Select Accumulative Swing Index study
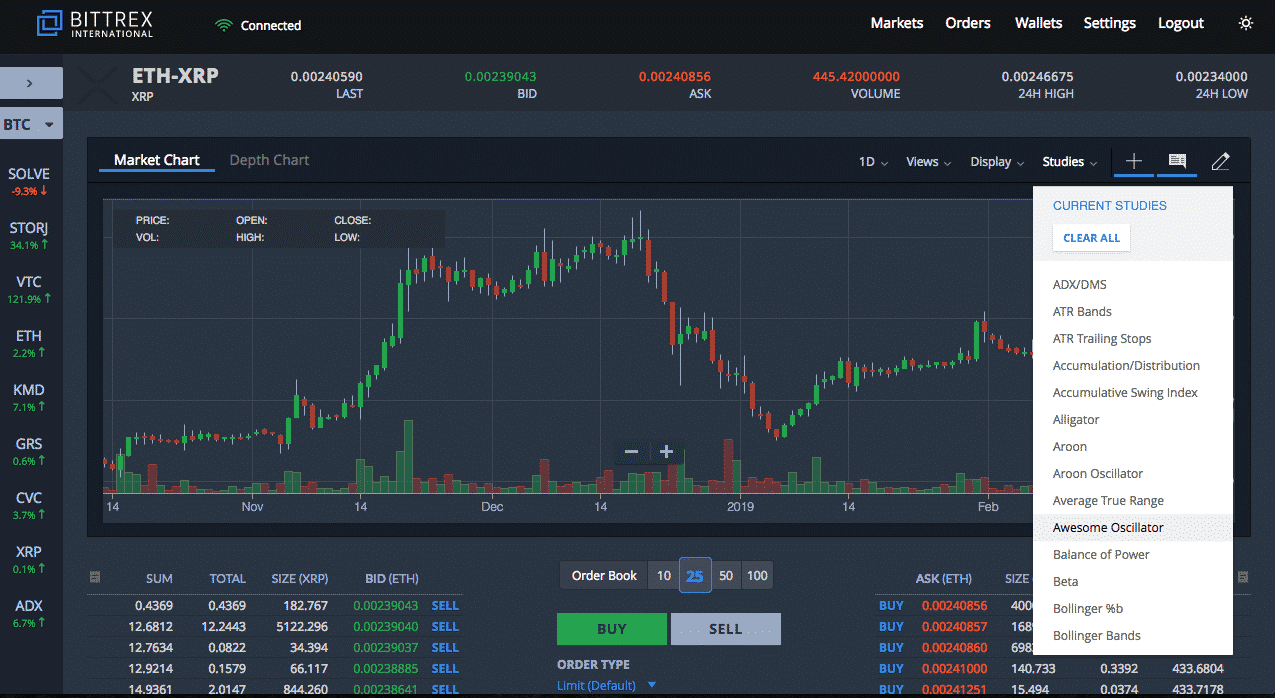The height and width of the screenshot is (698, 1275). (1133, 393)
